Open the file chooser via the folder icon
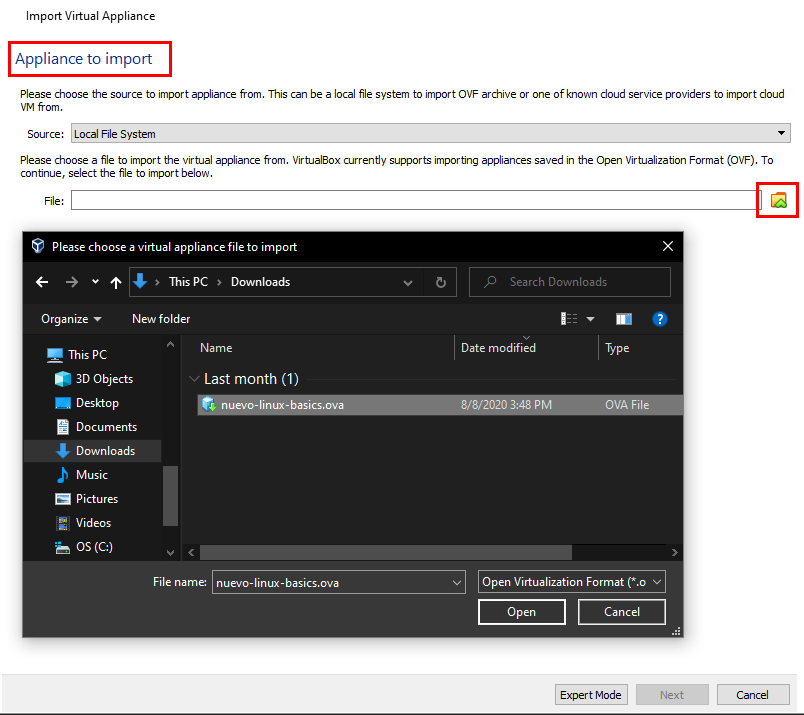The image size is (804, 715). pyautogui.click(x=778, y=200)
